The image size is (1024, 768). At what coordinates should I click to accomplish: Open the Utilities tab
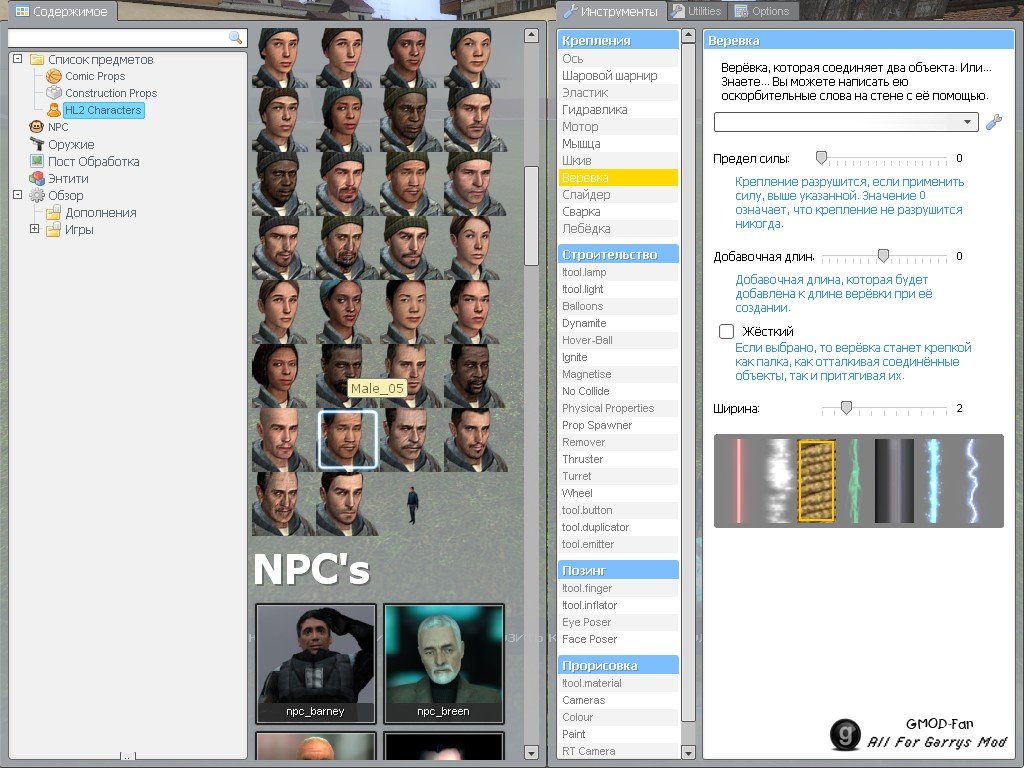point(697,11)
